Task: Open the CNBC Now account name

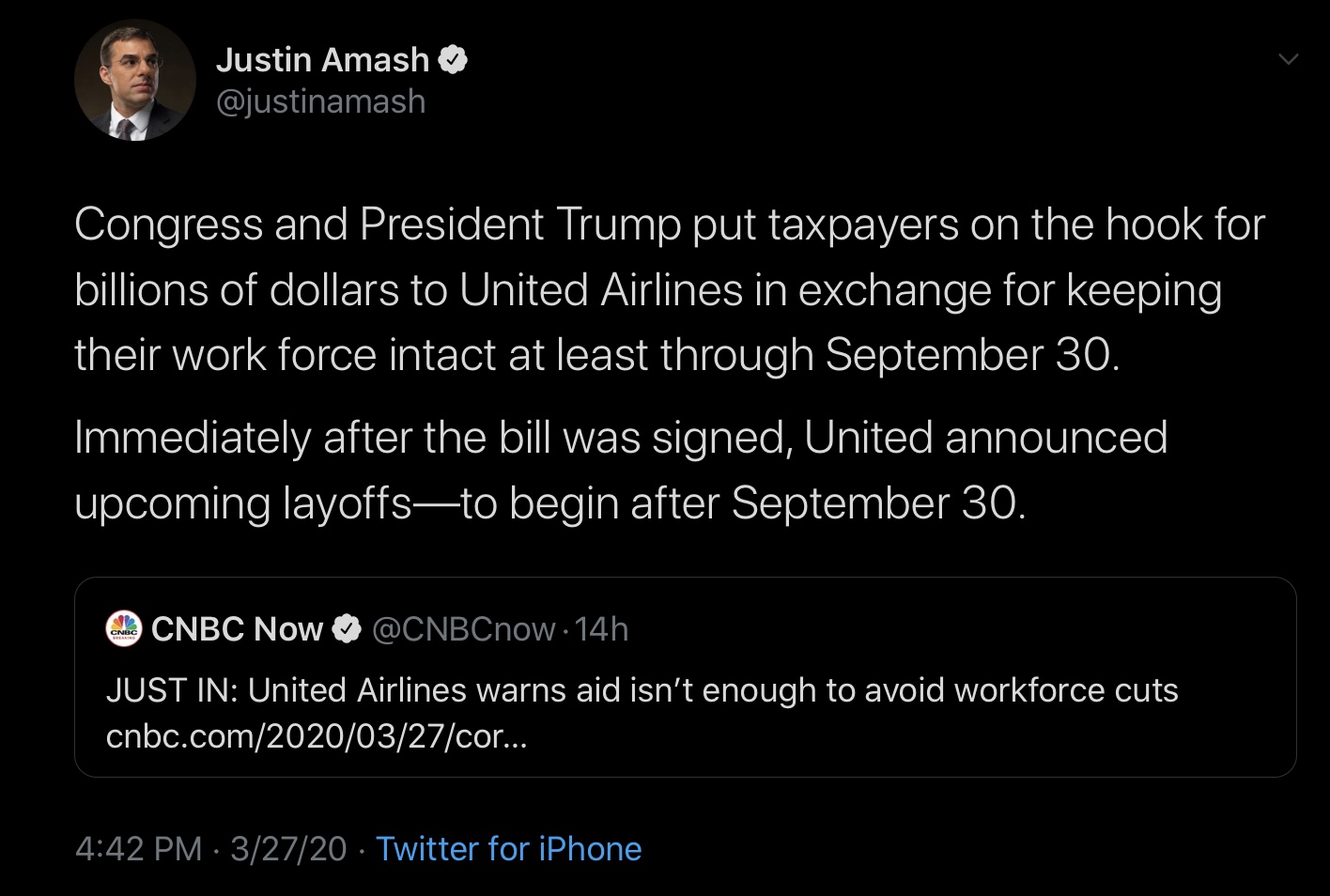Action: [237, 629]
